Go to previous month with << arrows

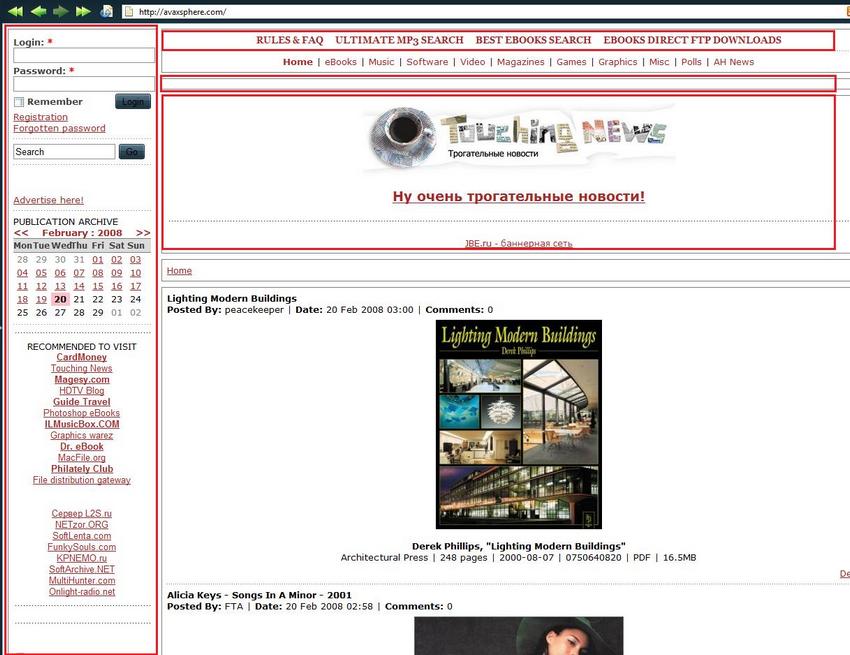coord(21,233)
